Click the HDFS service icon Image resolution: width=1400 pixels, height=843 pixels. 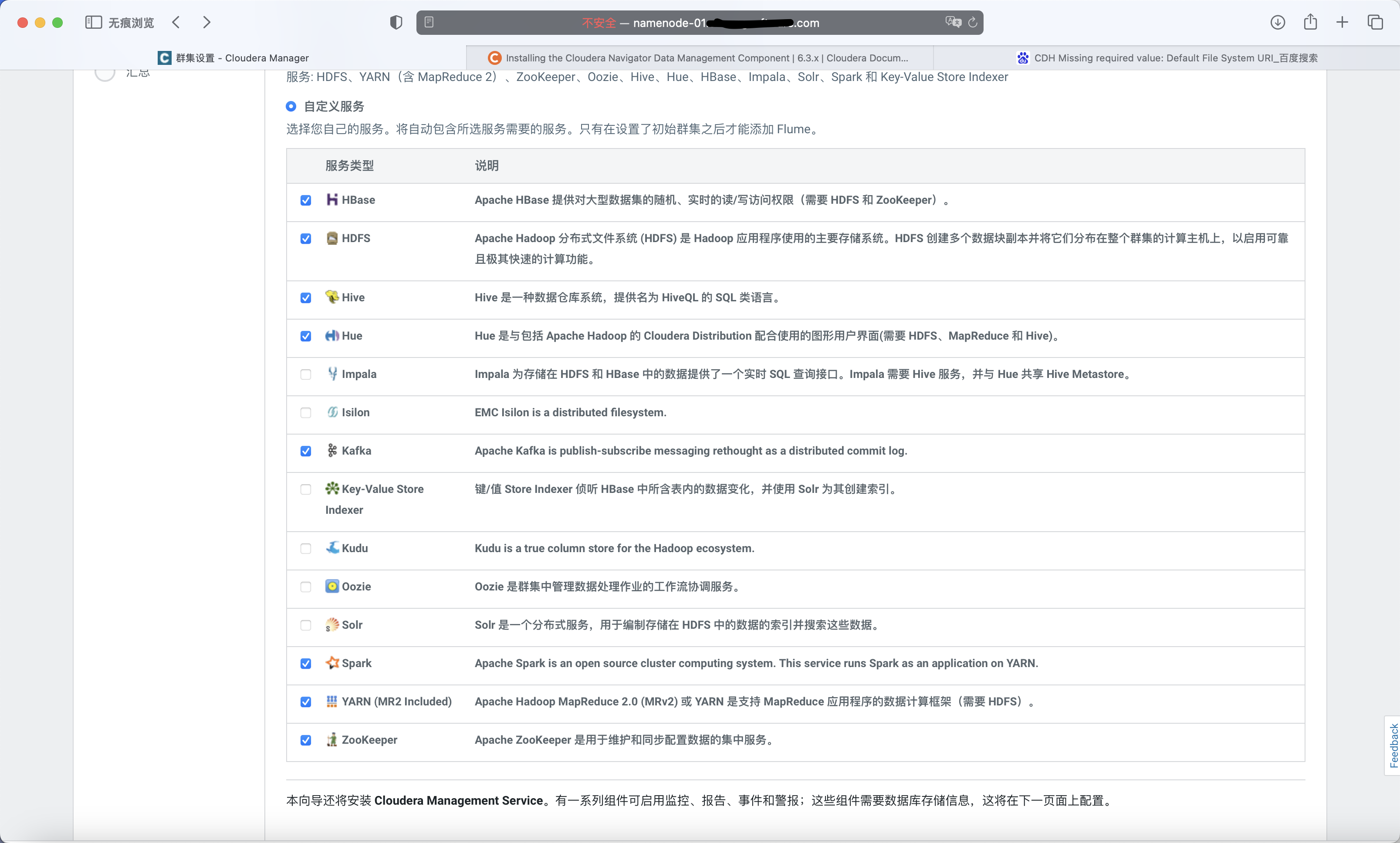tap(332, 238)
